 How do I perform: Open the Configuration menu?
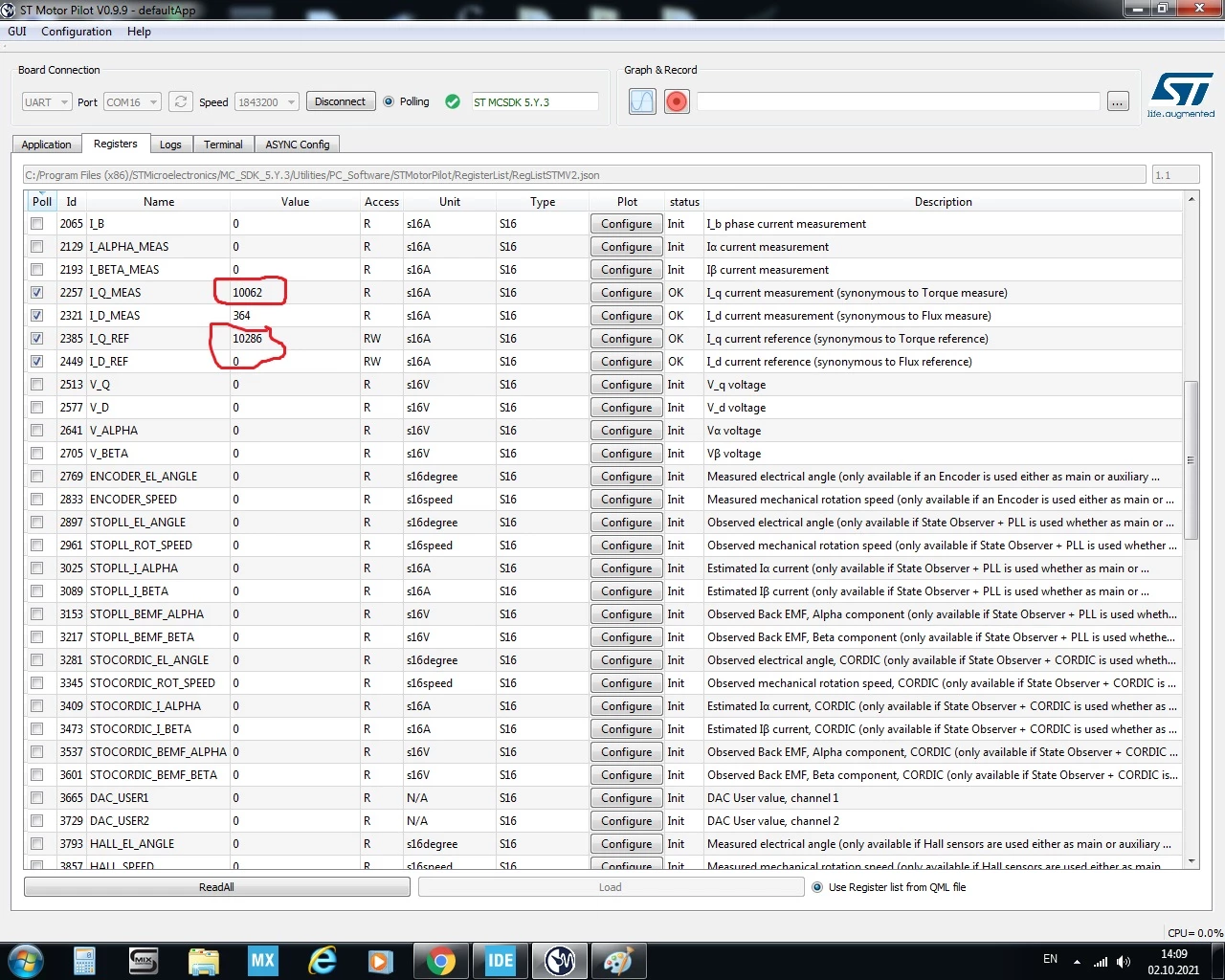[x=77, y=32]
